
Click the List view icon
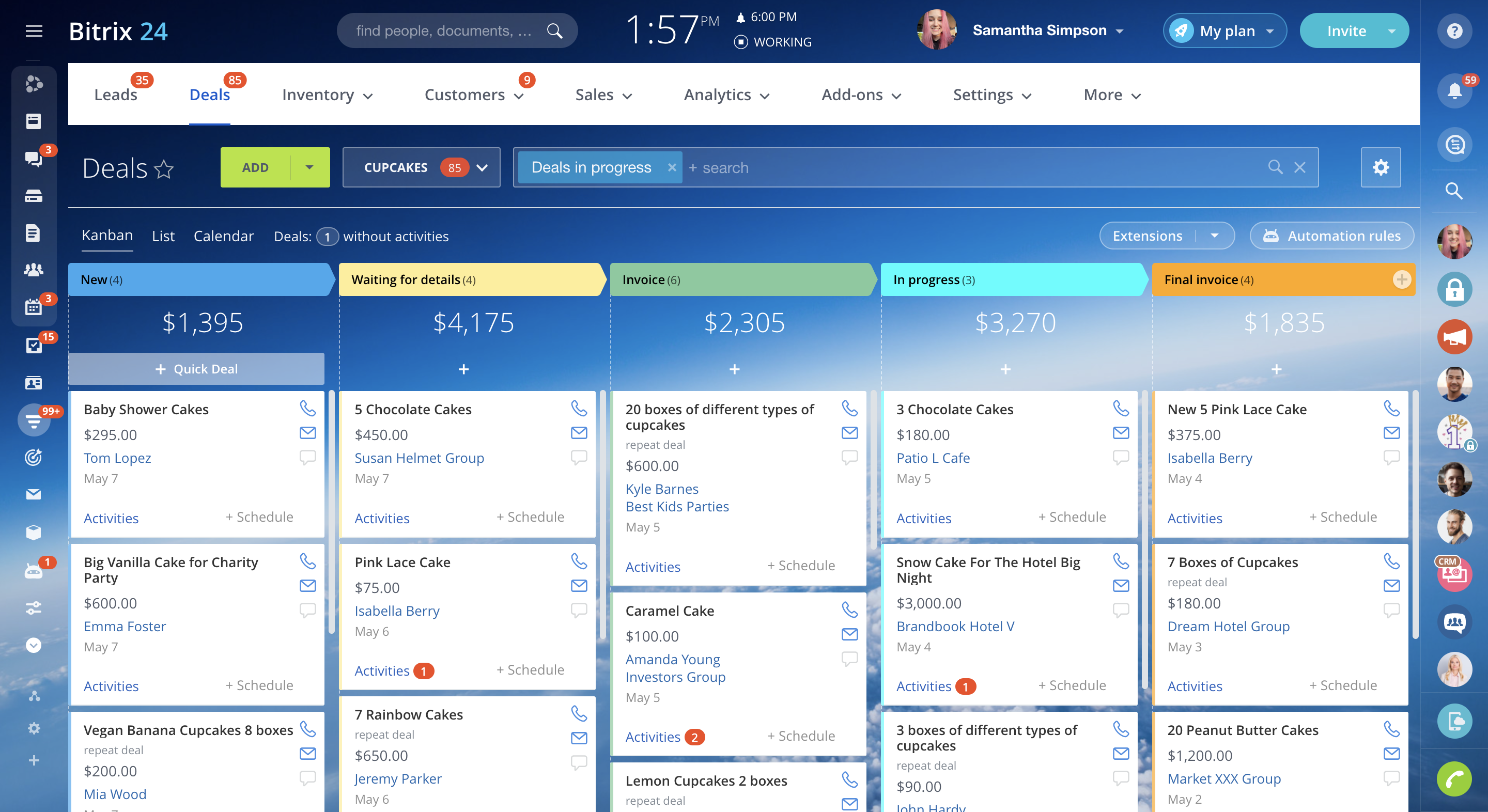(162, 236)
